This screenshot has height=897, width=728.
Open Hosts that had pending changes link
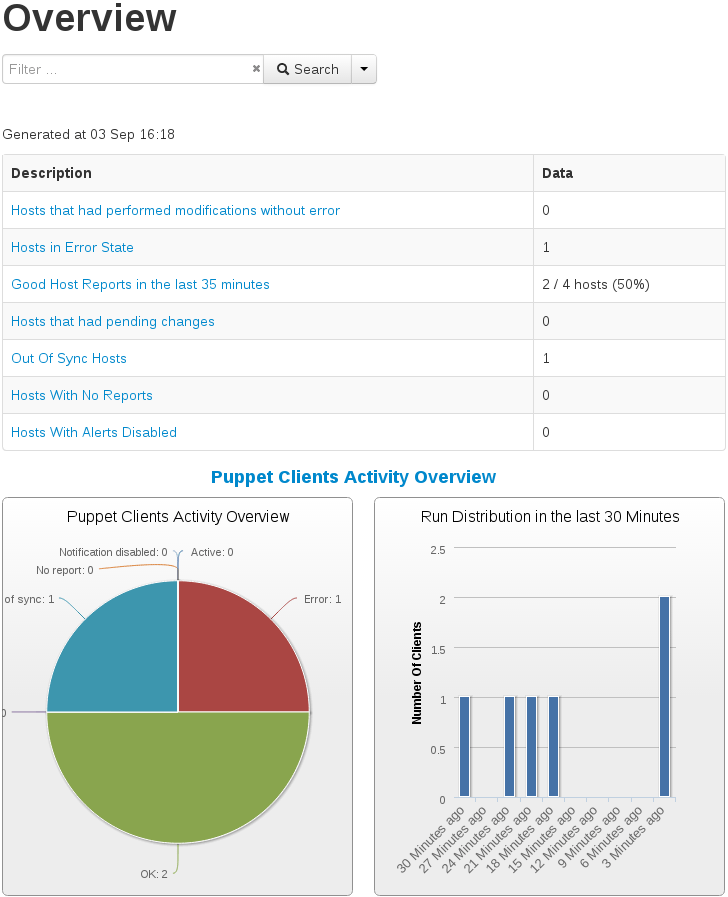pyautogui.click(x=112, y=322)
